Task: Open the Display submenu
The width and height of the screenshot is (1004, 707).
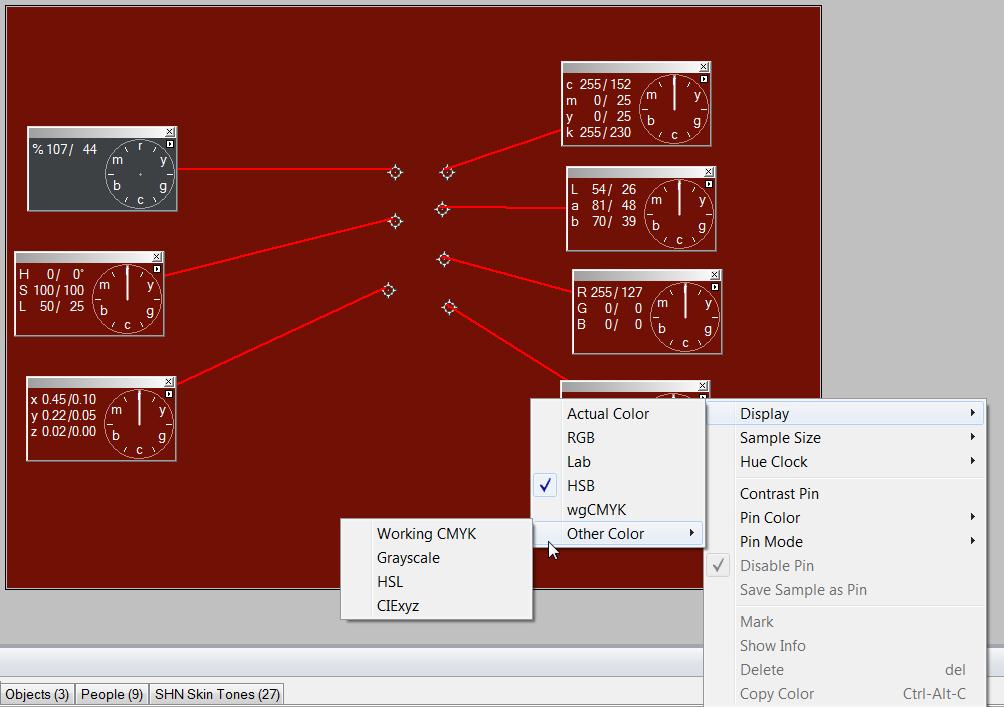Action: 845,414
